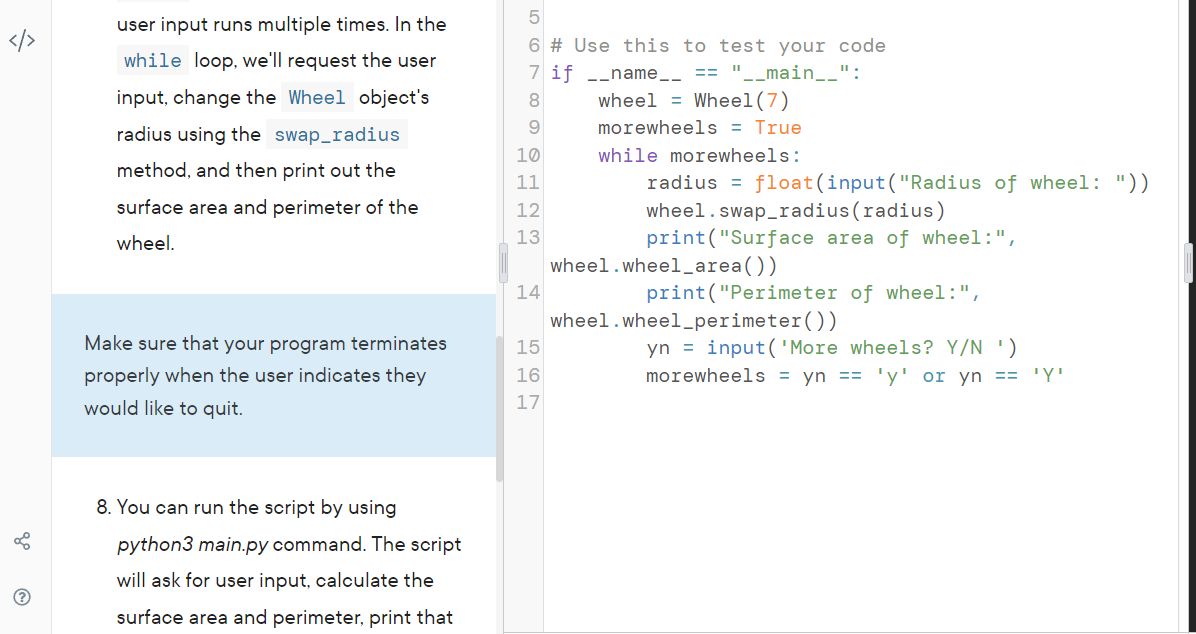Select the True keyword on line 9
The image size is (1196, 634).
tap(778, 127)
